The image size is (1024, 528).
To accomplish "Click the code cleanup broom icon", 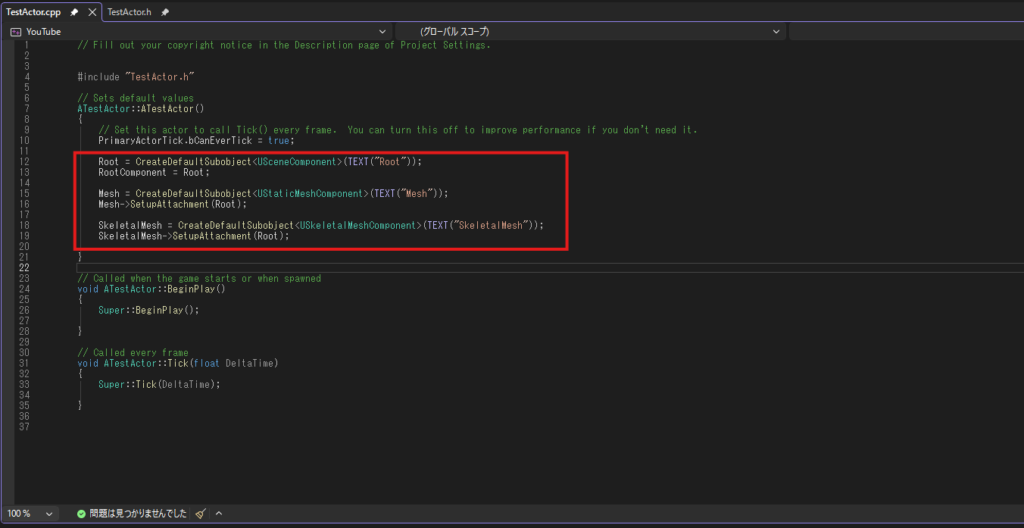I will coord(201,513).
